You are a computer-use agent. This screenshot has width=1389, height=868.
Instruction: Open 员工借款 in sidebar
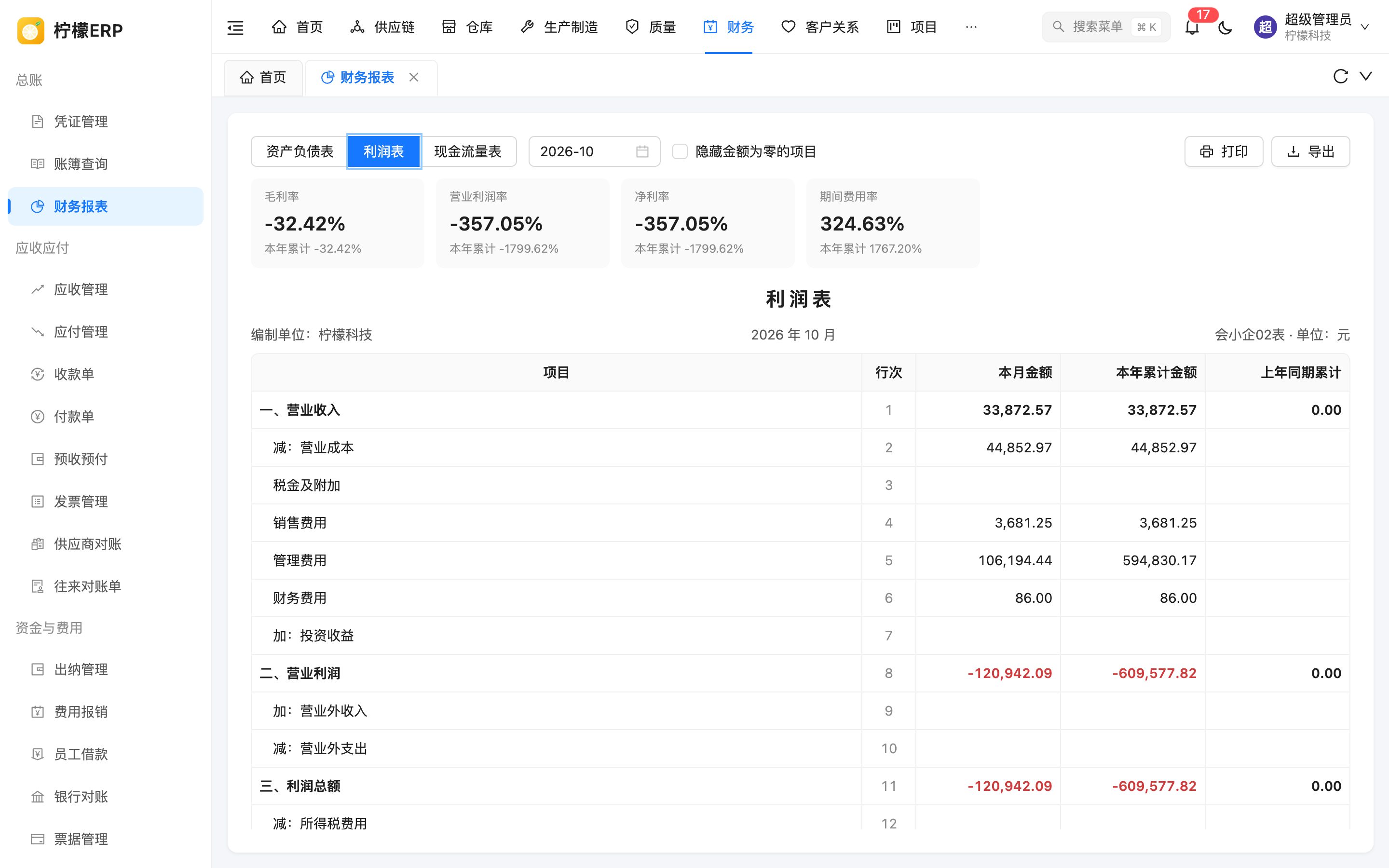coord(106,754)
